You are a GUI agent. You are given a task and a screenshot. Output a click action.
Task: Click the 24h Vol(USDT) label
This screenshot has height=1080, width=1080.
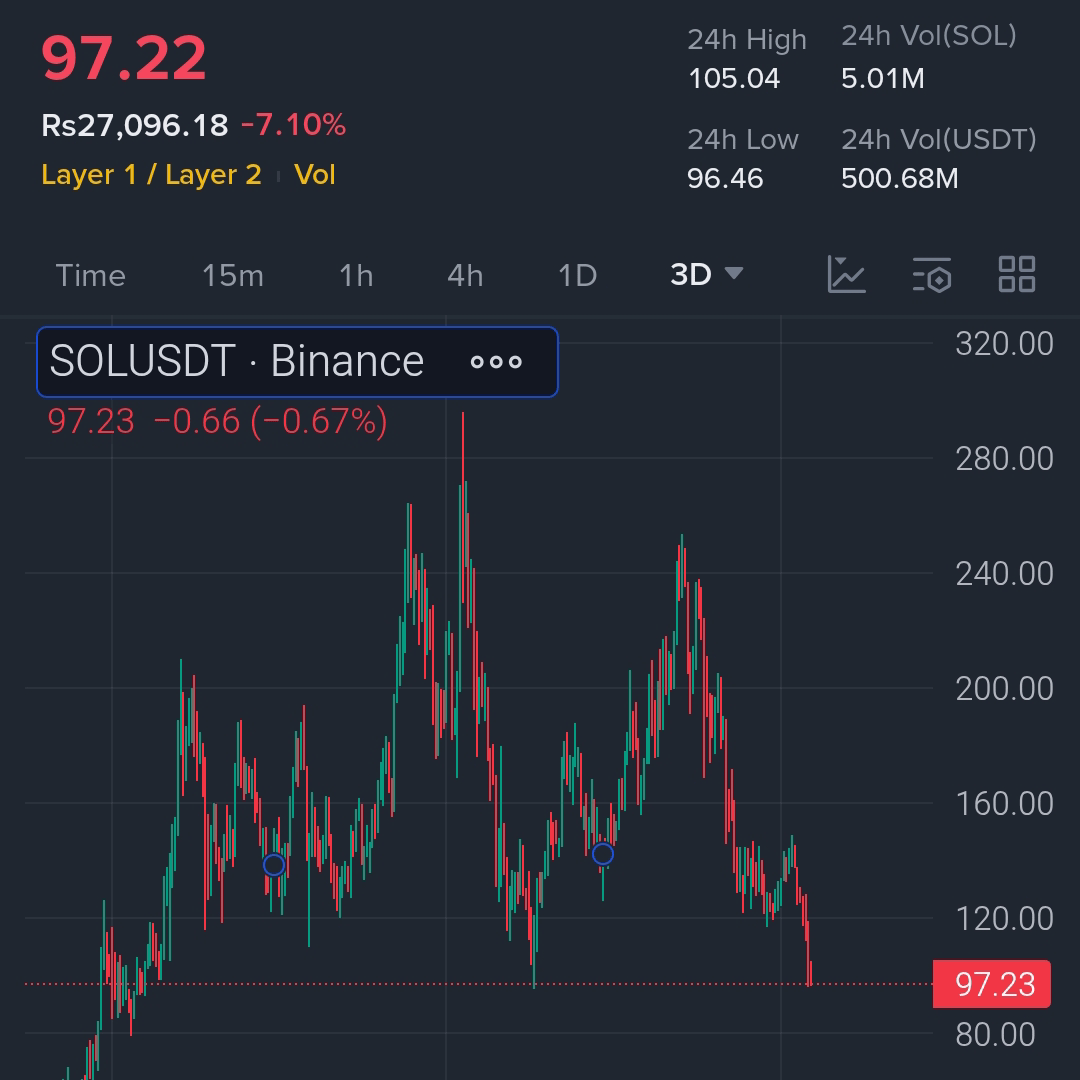[939, 139]
